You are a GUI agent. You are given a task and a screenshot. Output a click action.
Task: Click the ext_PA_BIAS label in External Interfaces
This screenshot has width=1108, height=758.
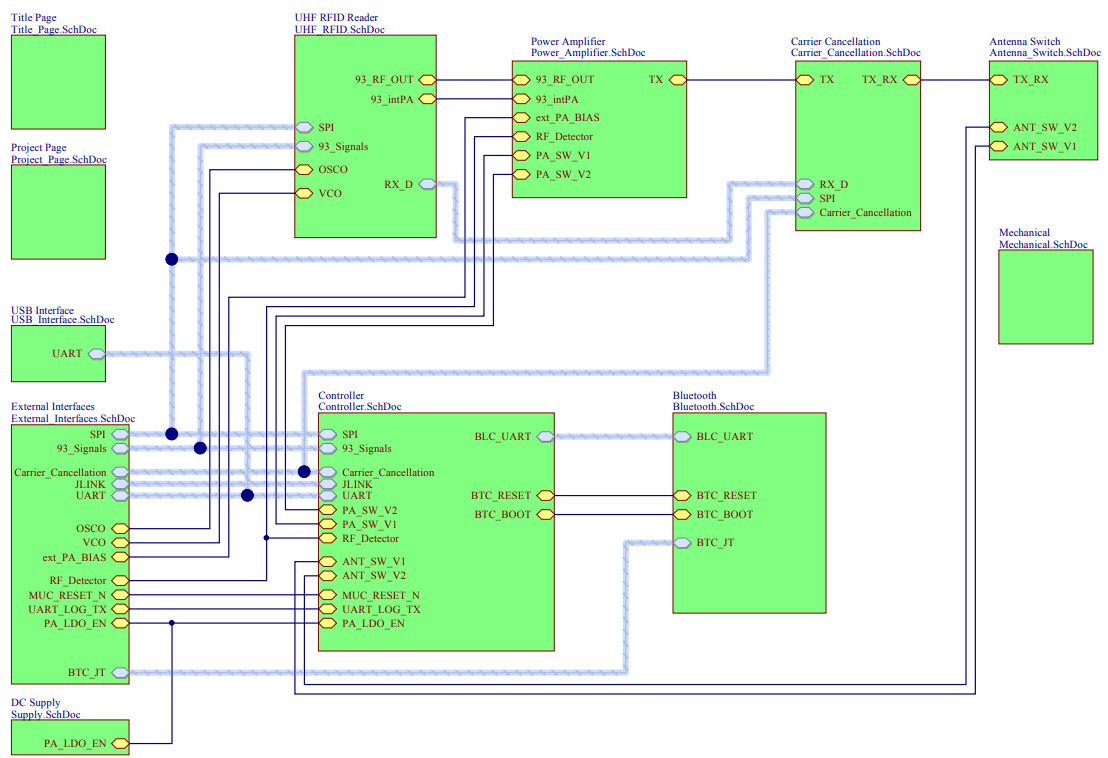point(74,557)
